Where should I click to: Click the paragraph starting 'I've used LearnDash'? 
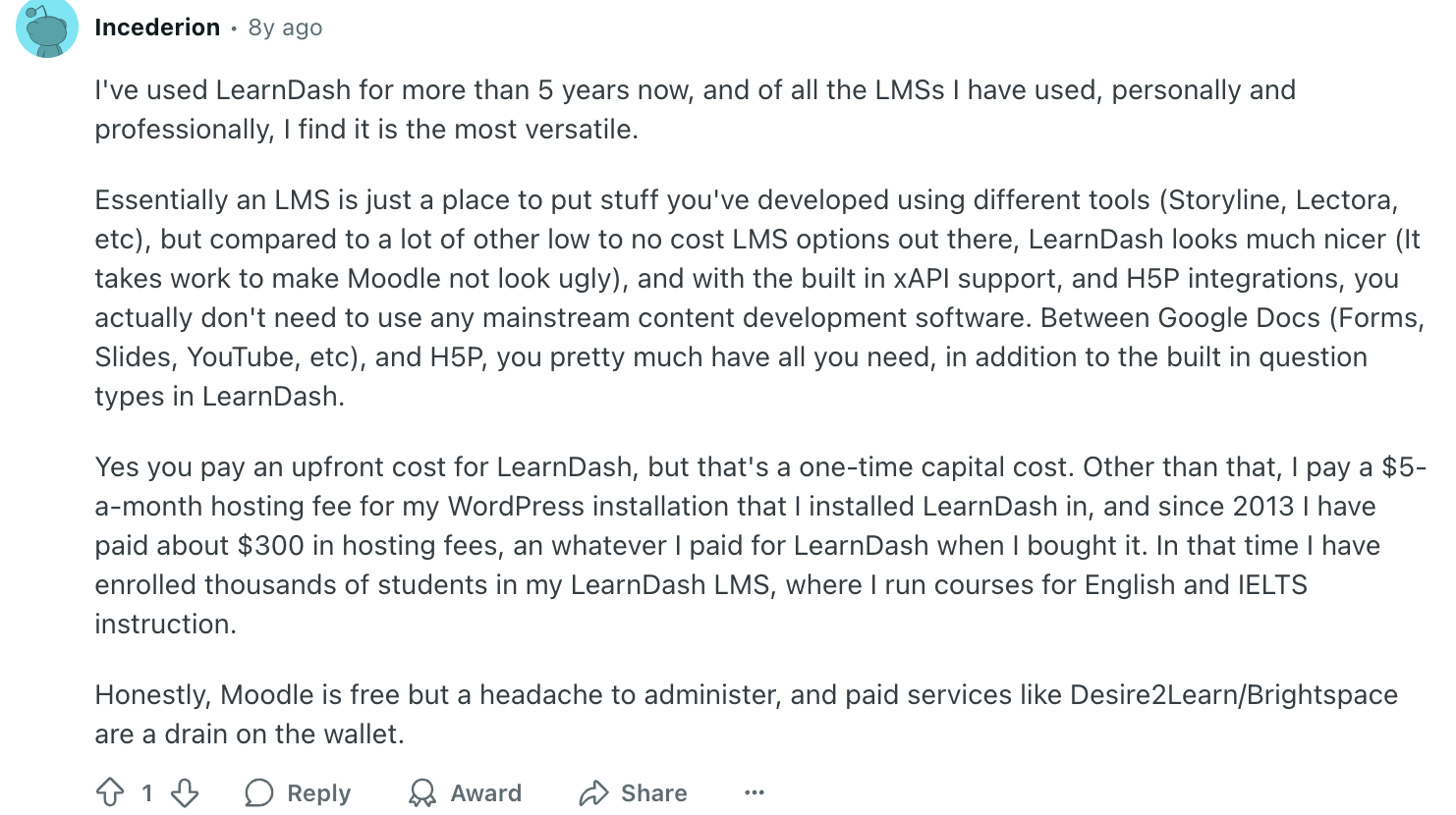[x=695, y=110]
